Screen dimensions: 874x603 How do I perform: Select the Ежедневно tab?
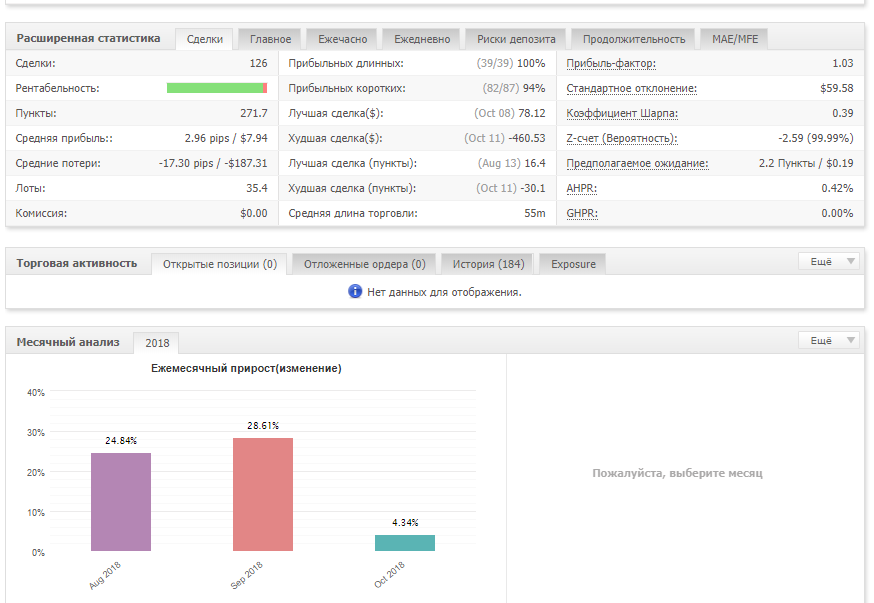422,39
